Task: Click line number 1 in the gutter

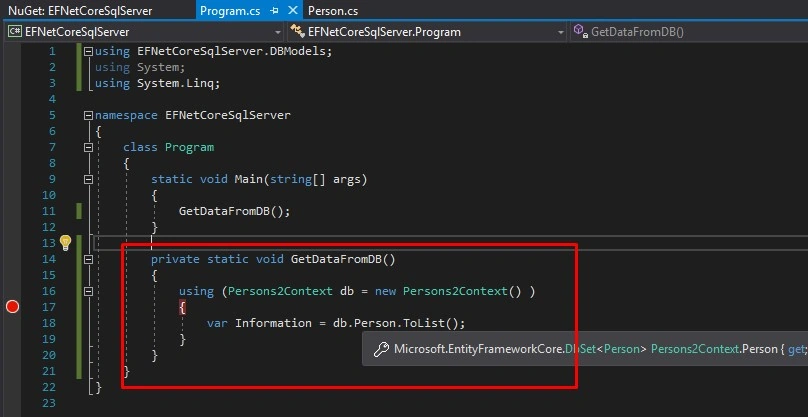Action: point(52,51)
